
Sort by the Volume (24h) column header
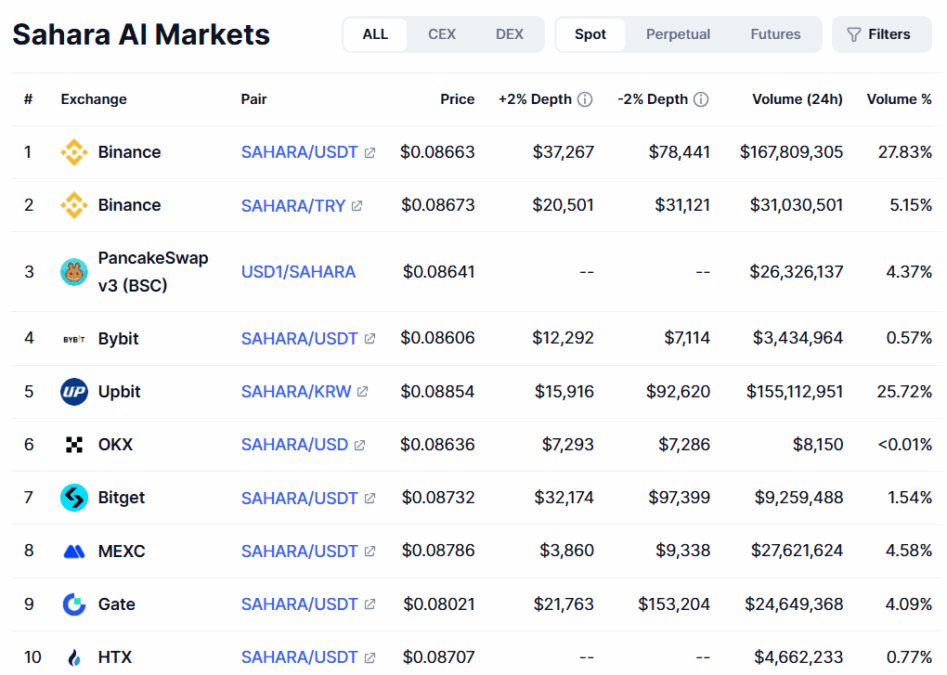coord(797,100)
